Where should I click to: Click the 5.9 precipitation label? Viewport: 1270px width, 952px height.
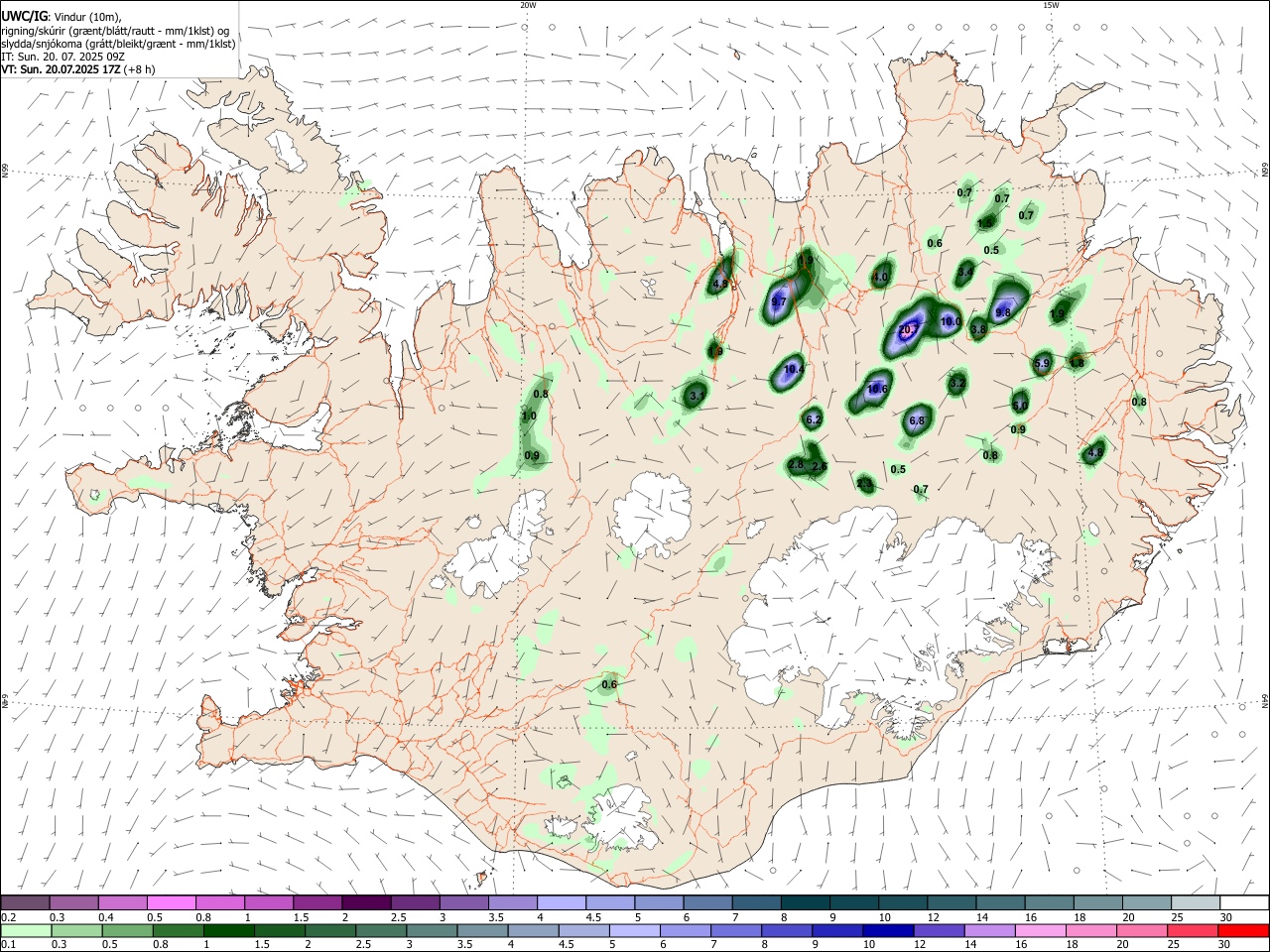click(x=1042, y=364)
